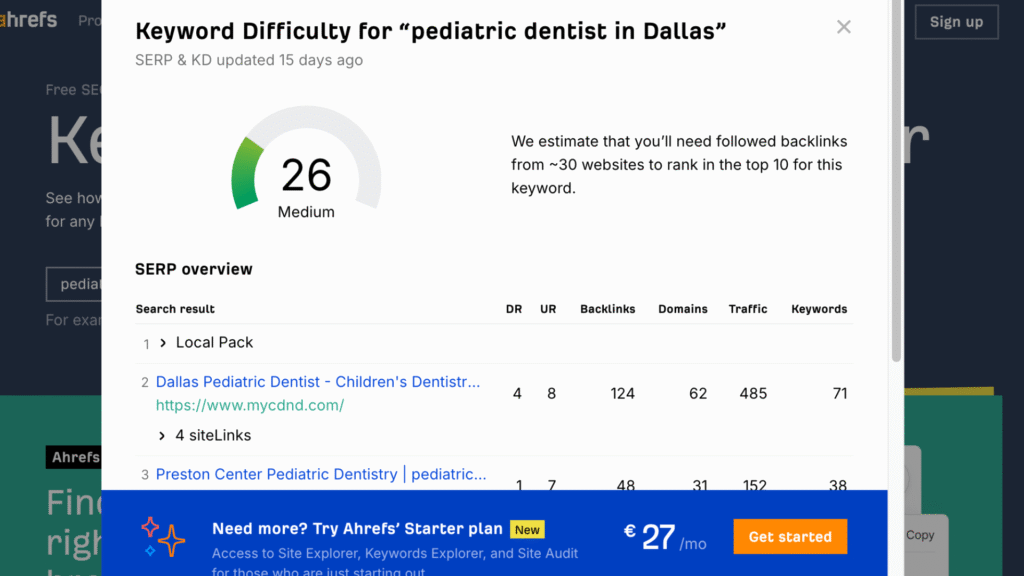1024x576 pixels.
Task: Click the DR column header
Action: [514, 309]
